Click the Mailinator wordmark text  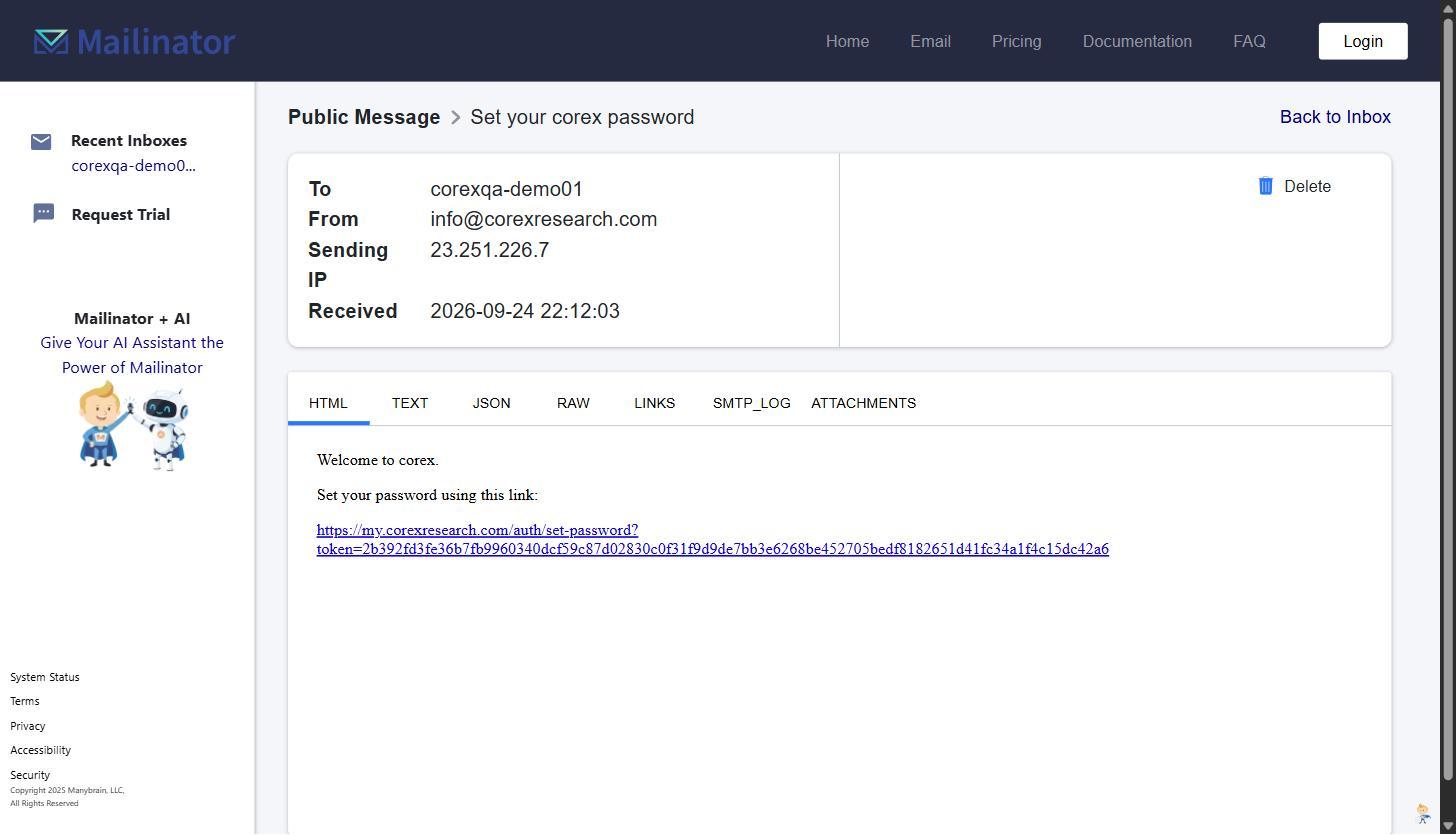[156, 41]
